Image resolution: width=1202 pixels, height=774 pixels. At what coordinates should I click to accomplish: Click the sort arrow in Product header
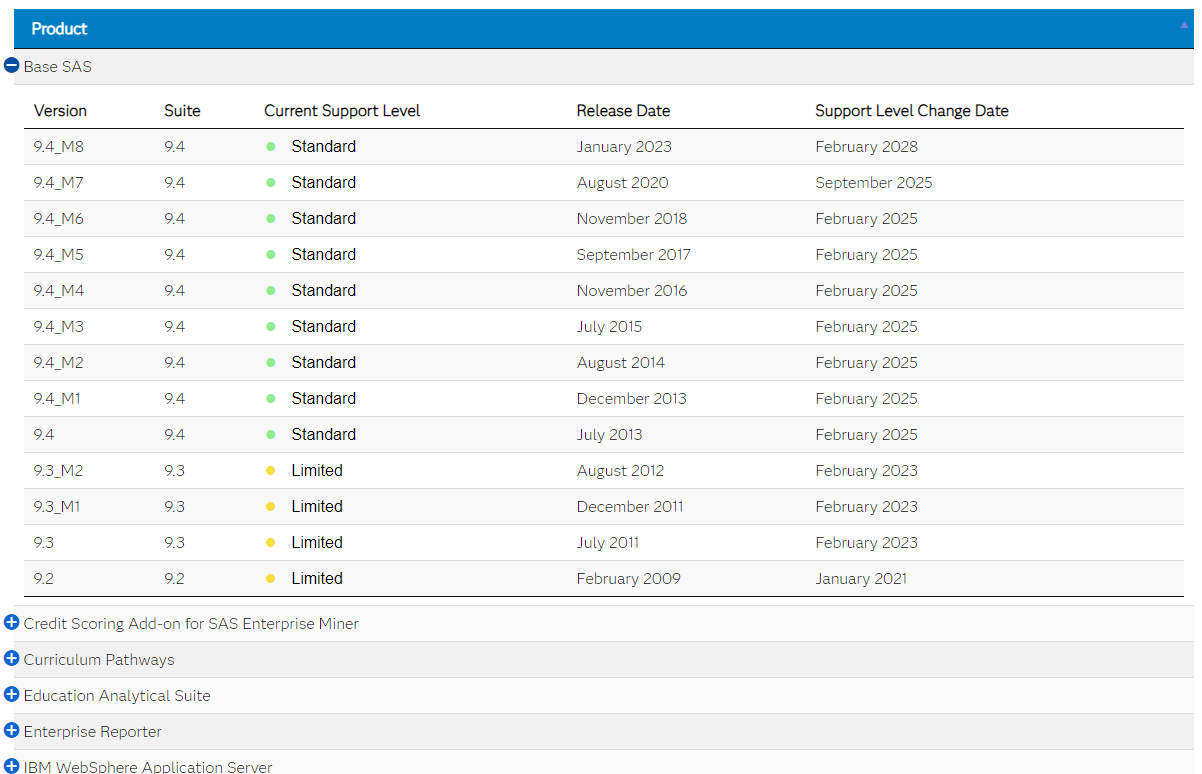pyautogui.click(x=1185, y=26)
